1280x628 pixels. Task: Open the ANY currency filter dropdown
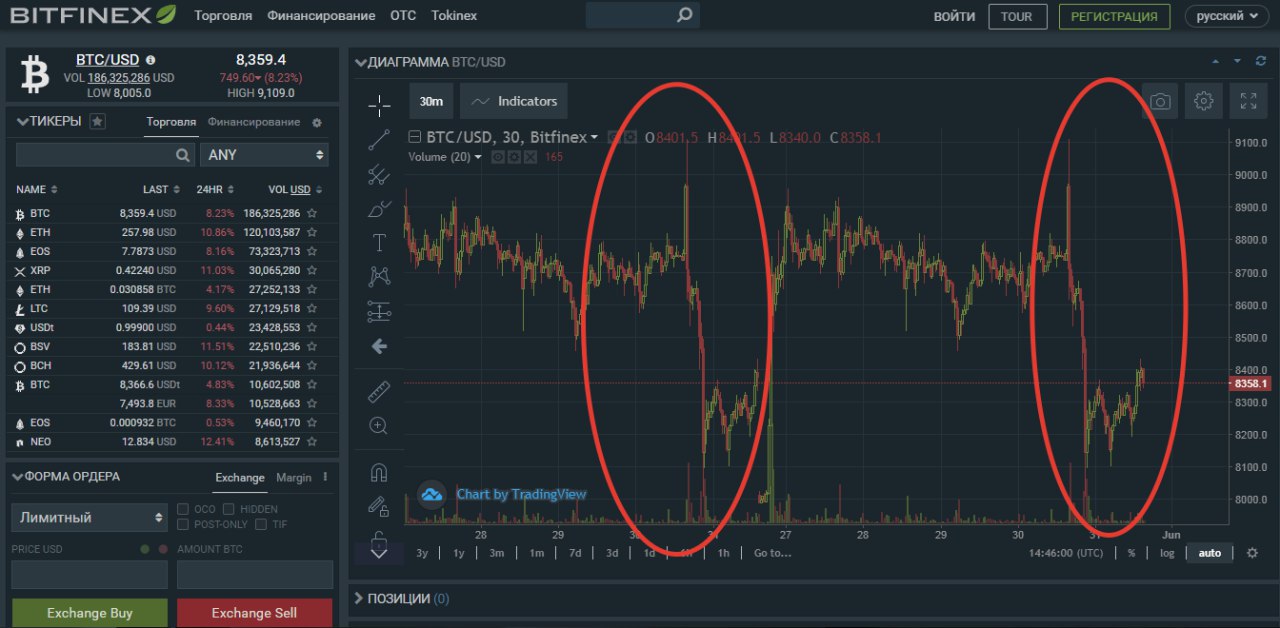pyautogui.click(x=264, y=155)
